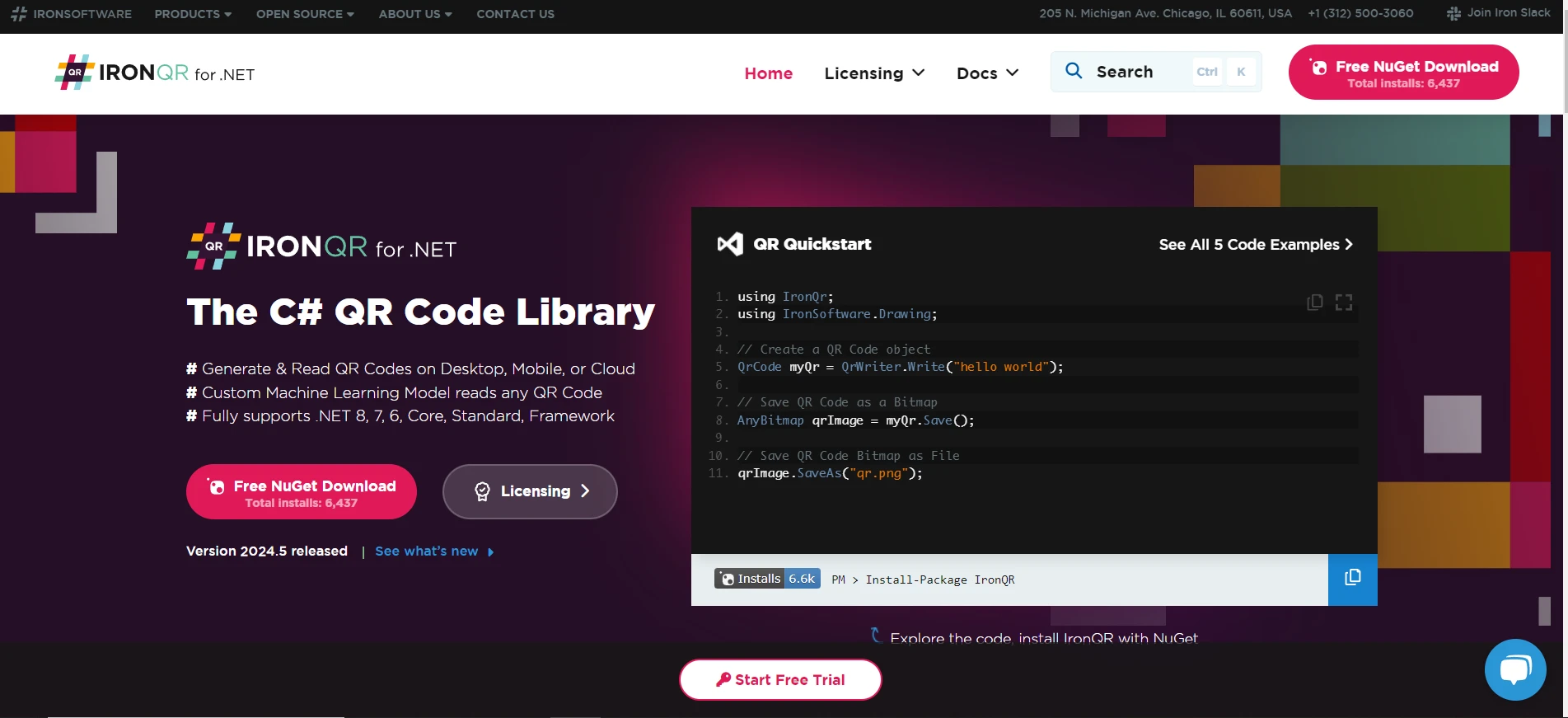The height and width of the screenshot is (718, 1568).
Task: Open See All 5 Code Examples
Action: click(1255, 245)
